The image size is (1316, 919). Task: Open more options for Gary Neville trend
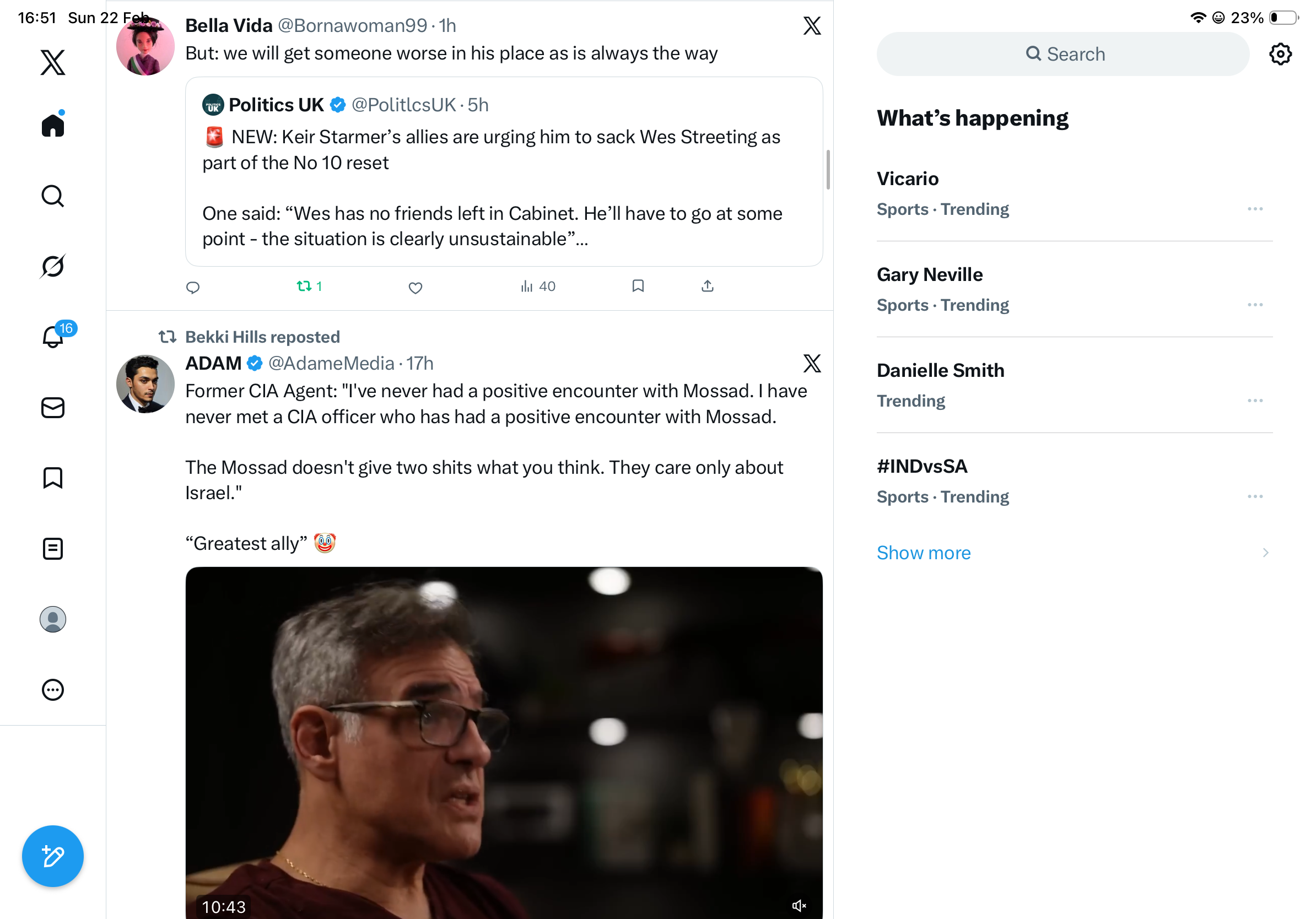click(x=1255, y=305)
